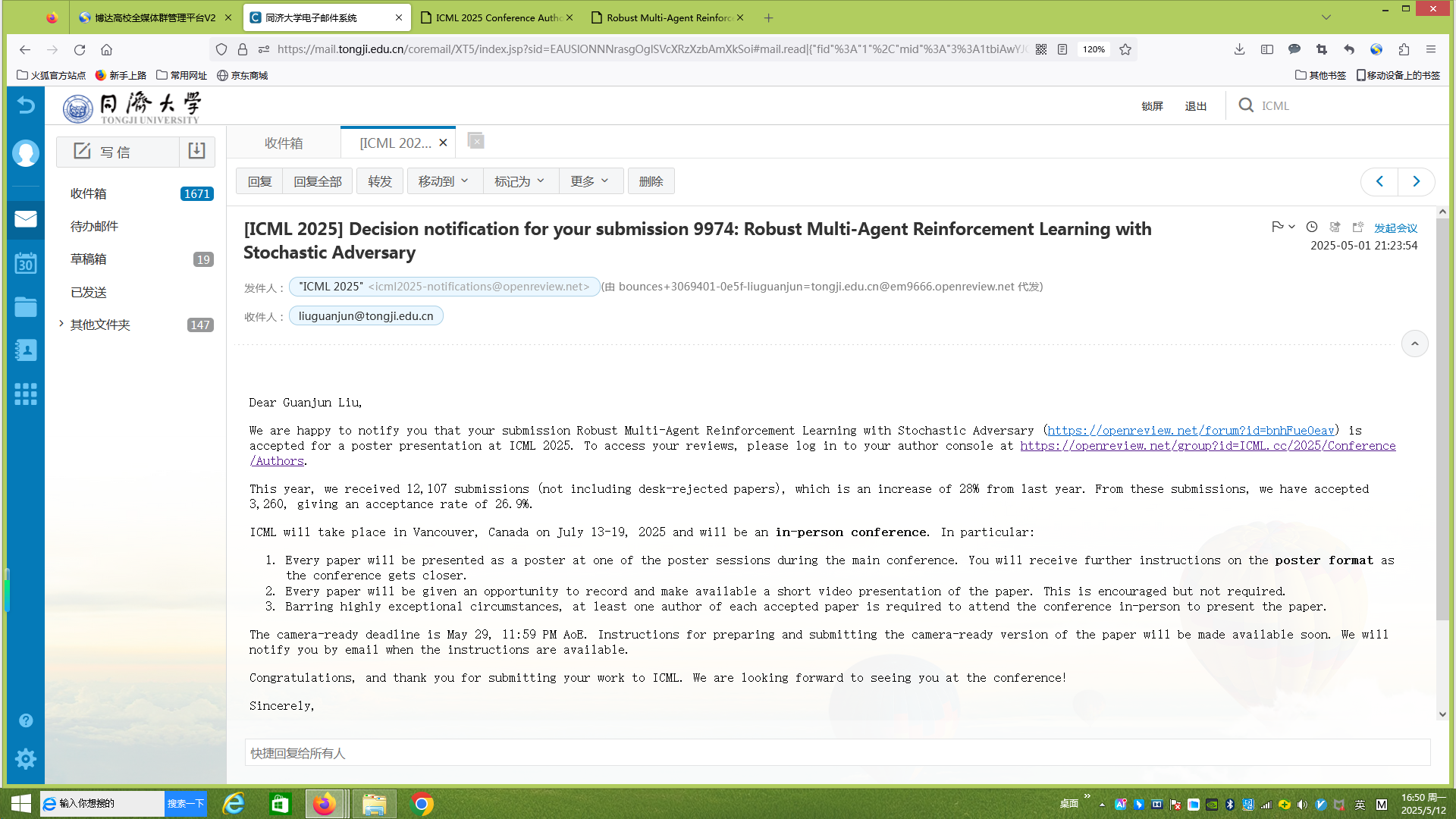Open the calendar icon in sidebar
This screenshot has height=819, width=1456.
click(x=26, y=263)
